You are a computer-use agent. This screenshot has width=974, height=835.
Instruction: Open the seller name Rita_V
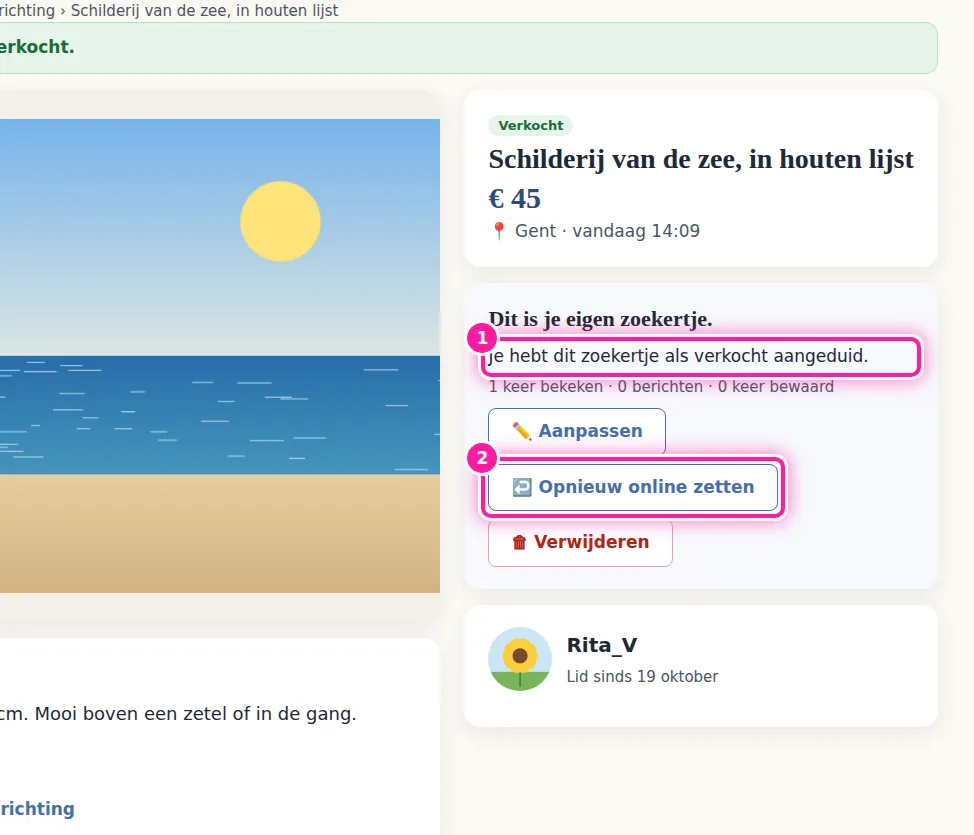click(x=602, y=646)
